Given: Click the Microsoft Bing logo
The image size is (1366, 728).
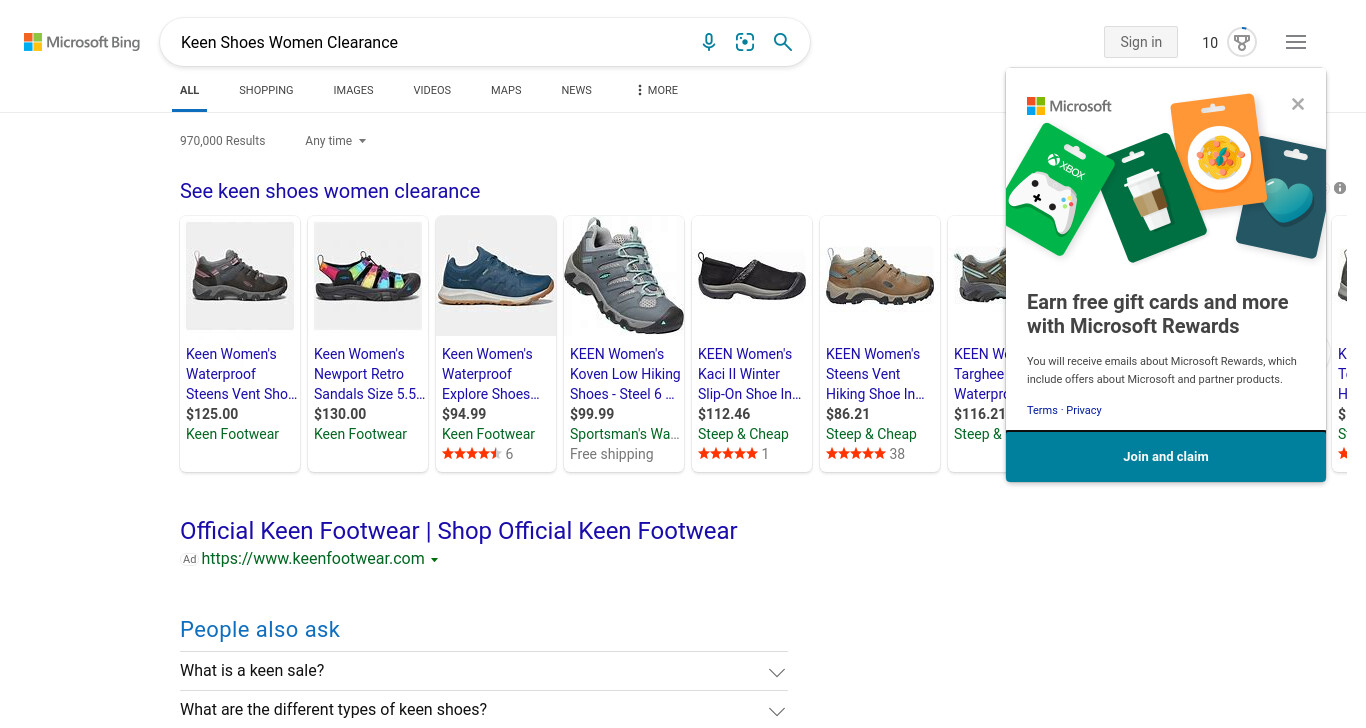Looking at the screenshot, I should click(x=82, y=42).
